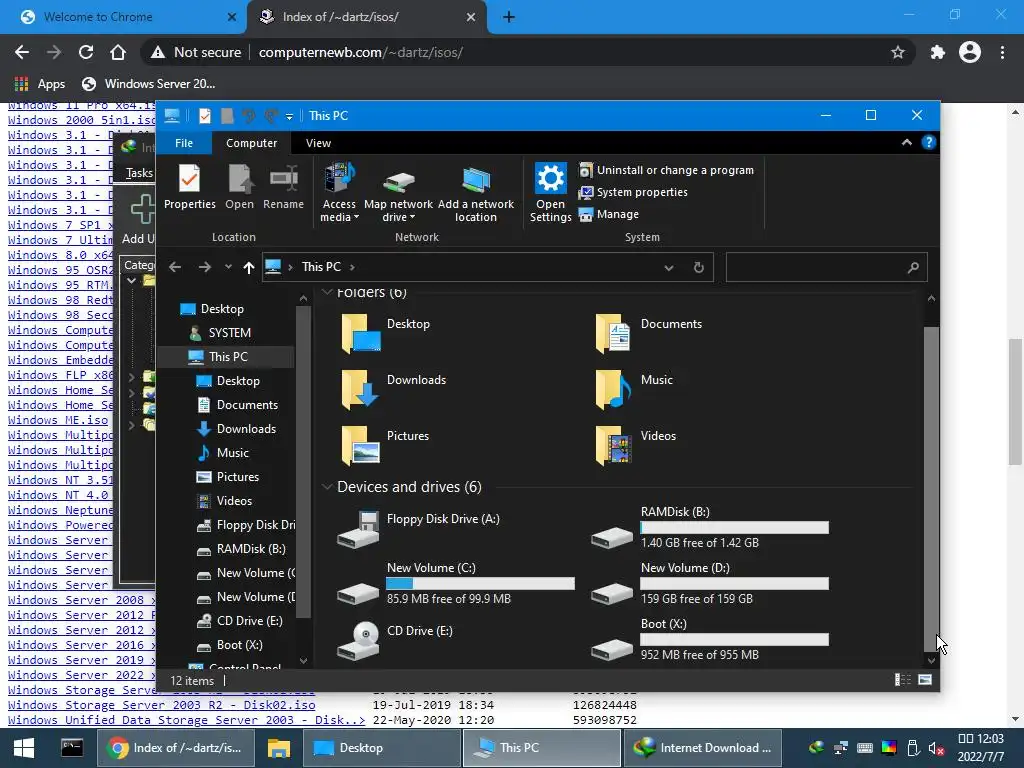Refresh the This PC view
Screen dimensions: 1024x768
click(699, 268)
